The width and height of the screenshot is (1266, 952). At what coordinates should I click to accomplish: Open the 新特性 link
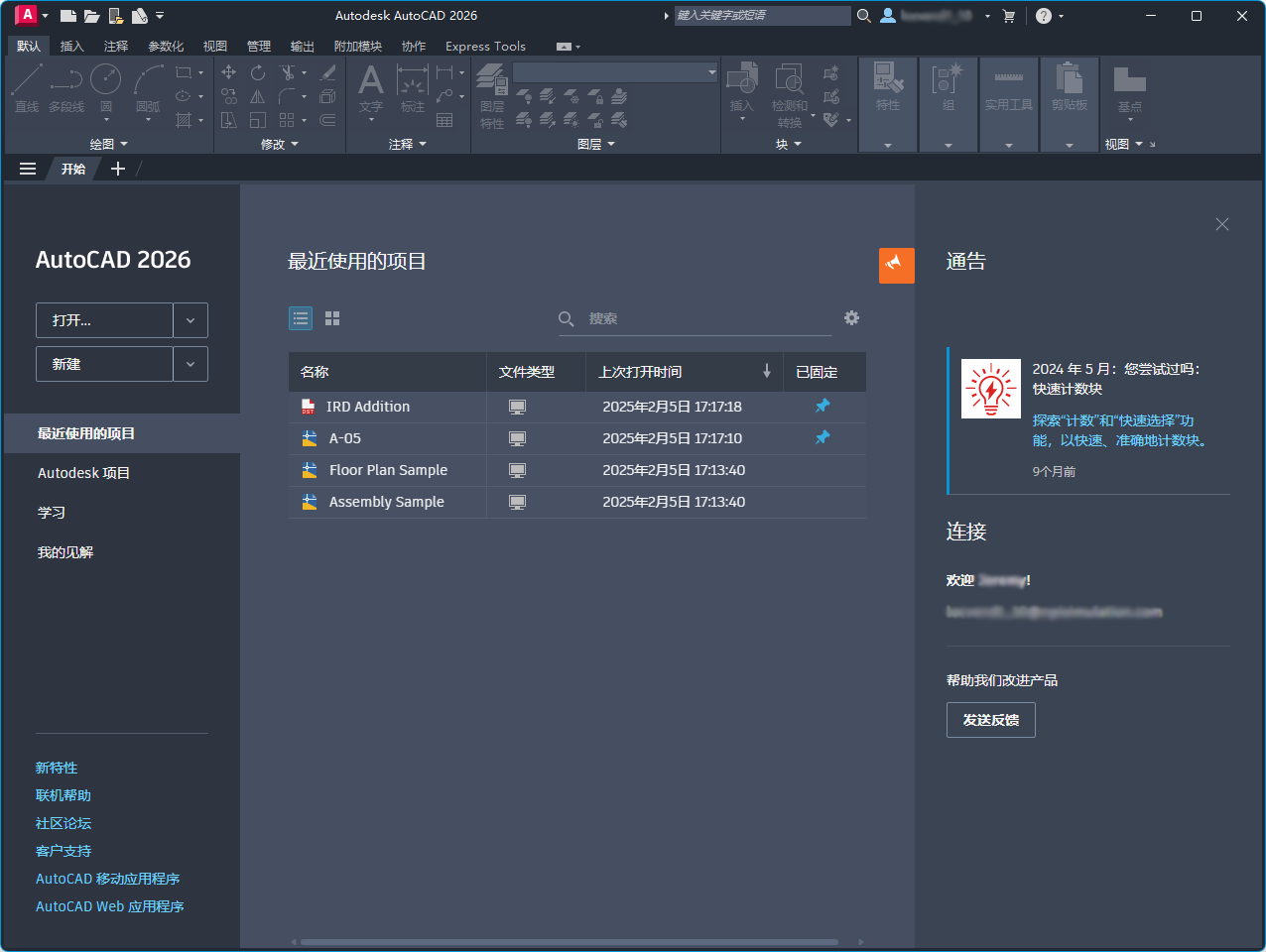(x=57, y=768)
